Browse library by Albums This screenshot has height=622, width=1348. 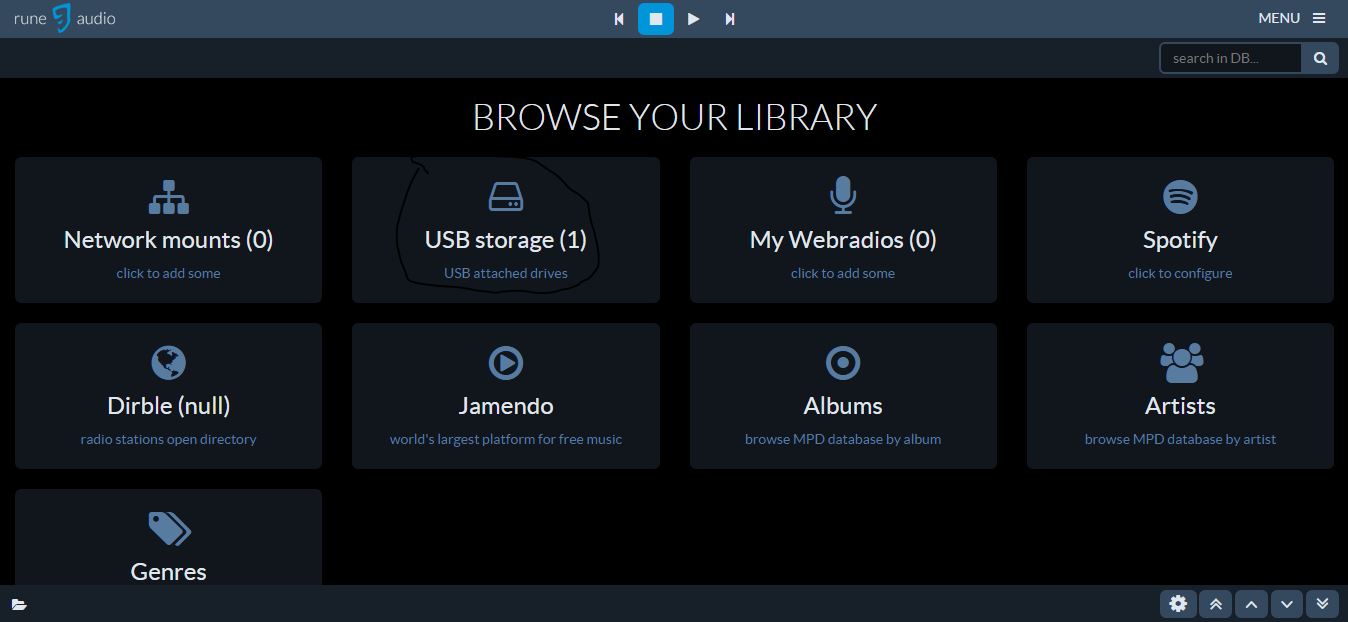(x=843, y=396)
